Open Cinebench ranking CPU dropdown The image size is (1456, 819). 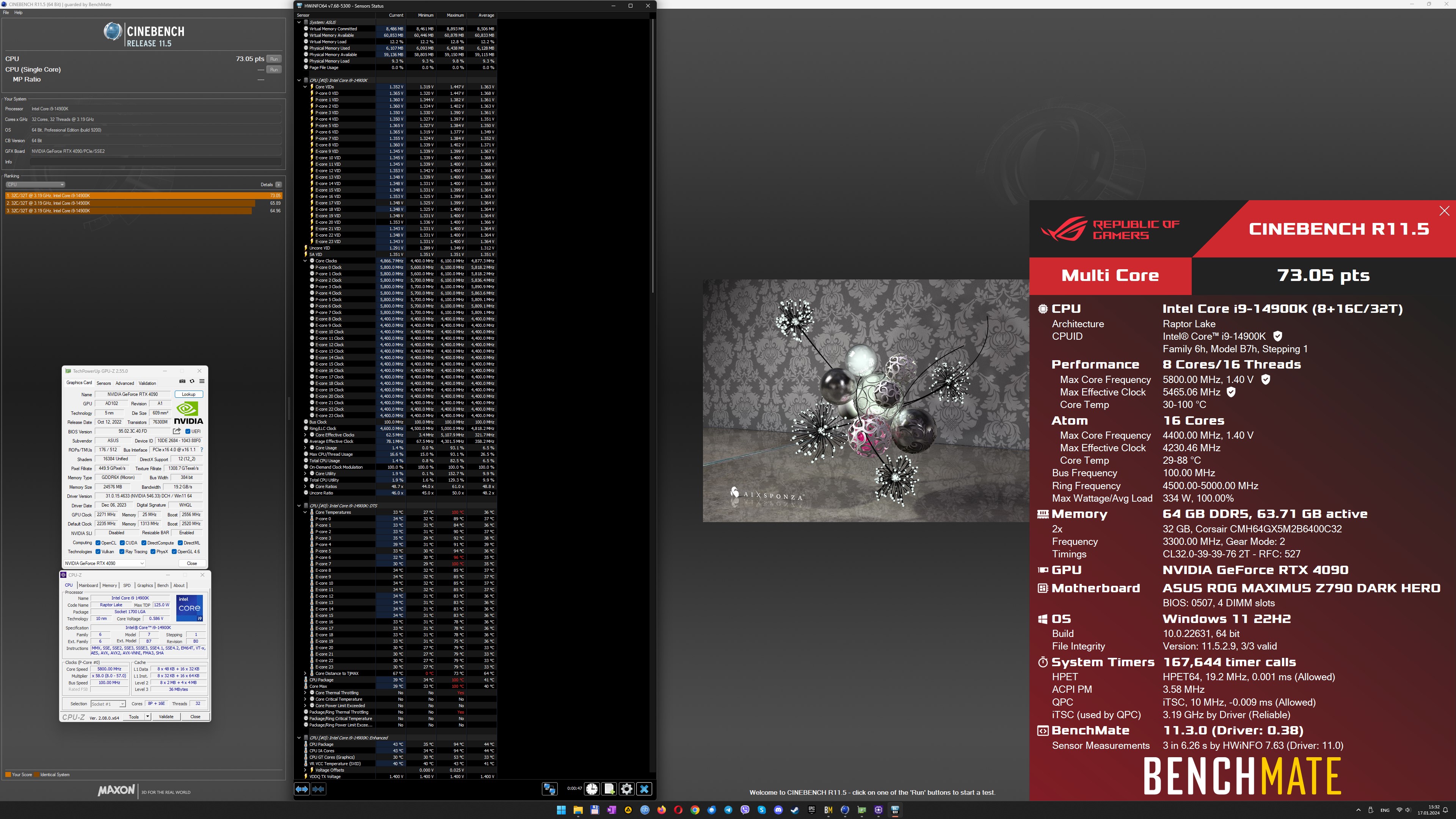(x=35, y=185)
